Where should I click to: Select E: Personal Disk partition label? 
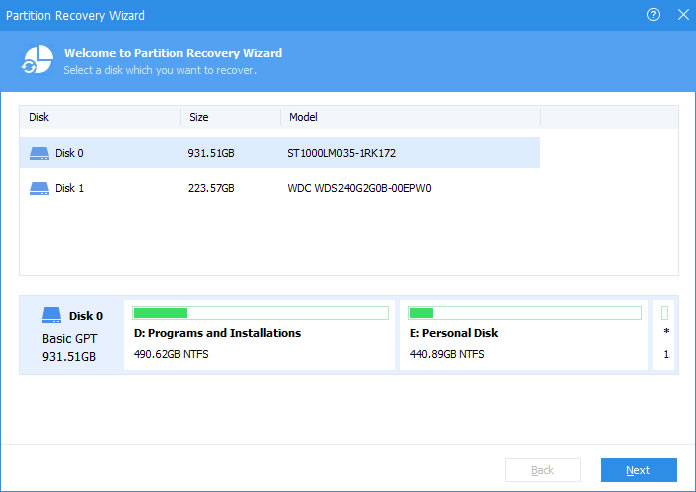tap(454, 333)
